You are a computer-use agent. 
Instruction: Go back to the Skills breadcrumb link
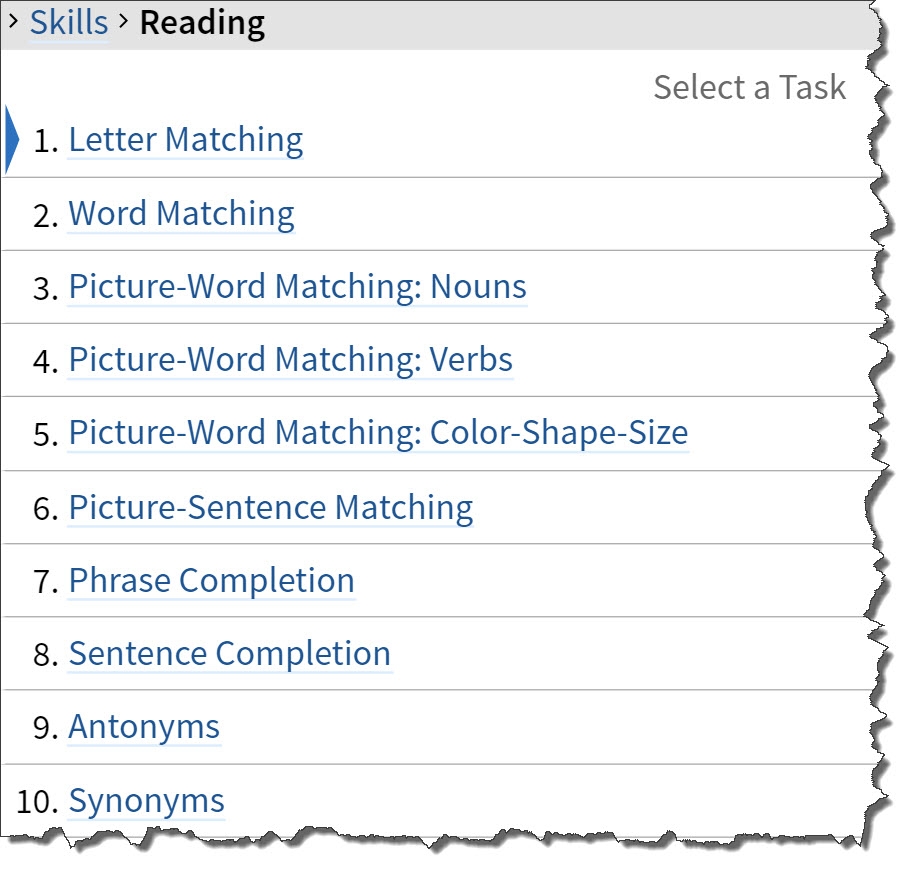pyautogui.click(x=68, y=22)
